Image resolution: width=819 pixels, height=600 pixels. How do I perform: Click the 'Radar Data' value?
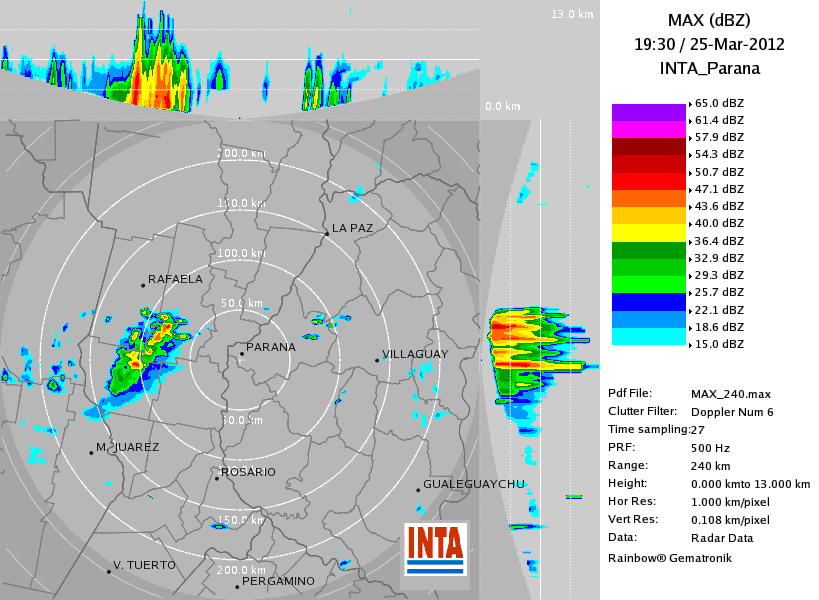pyautogui.click(x=722, y=538)
